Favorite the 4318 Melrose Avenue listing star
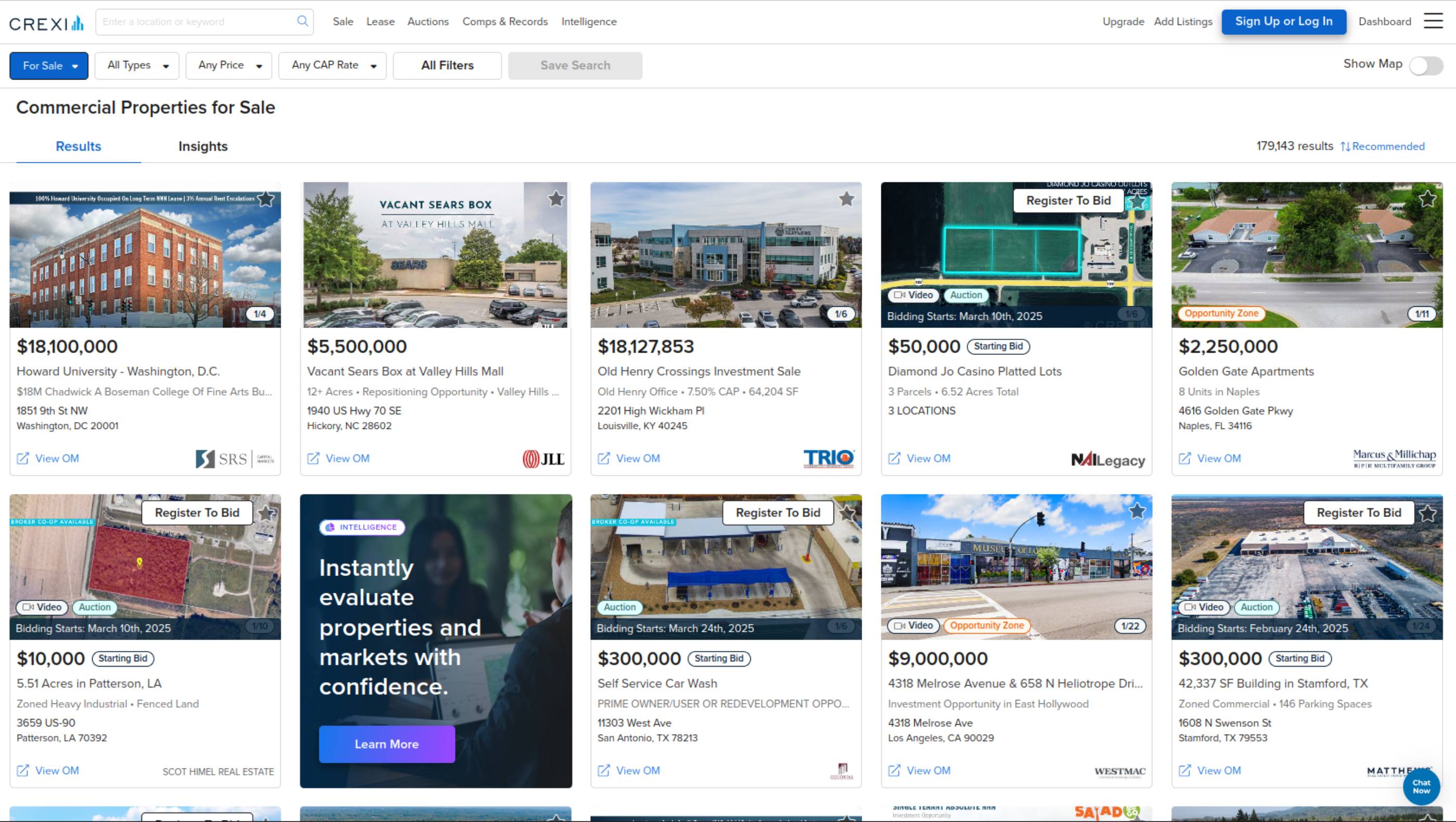 pyautogui.click(x=1137, y=511)
